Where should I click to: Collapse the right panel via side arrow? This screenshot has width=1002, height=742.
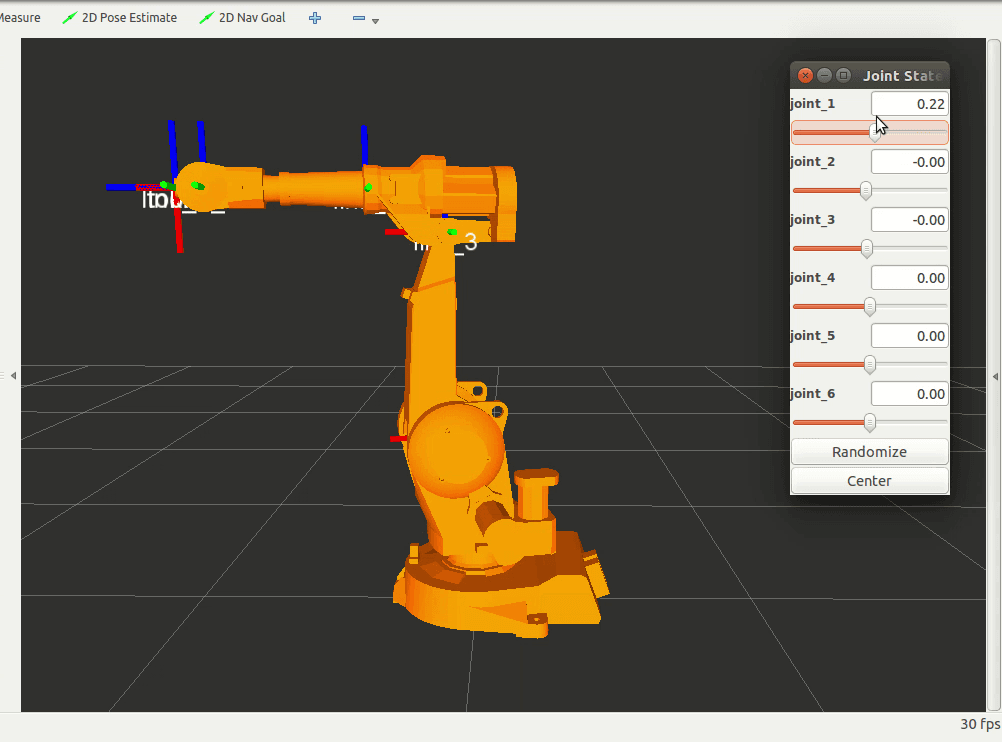995,376
